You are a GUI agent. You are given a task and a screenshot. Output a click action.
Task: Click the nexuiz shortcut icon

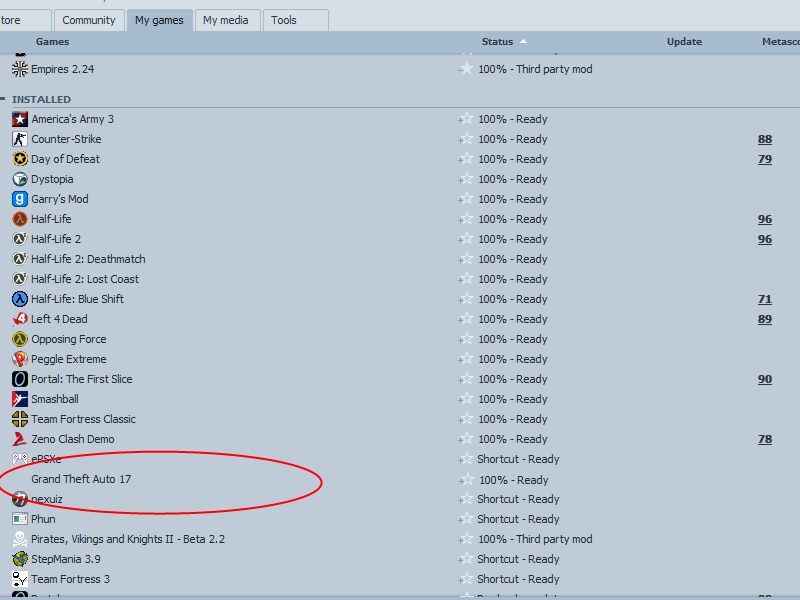(20, 499)
